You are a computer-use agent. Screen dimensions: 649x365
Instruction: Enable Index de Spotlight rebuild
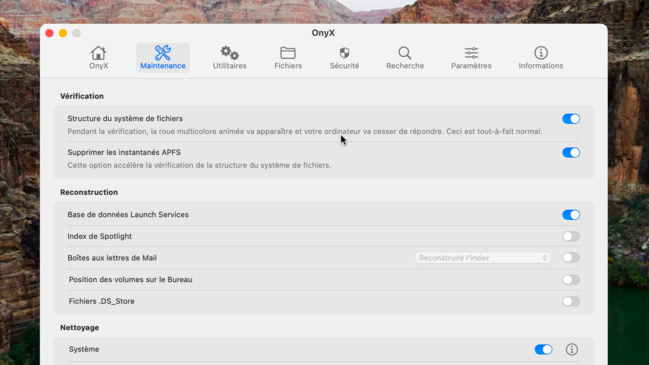[571, 236]
